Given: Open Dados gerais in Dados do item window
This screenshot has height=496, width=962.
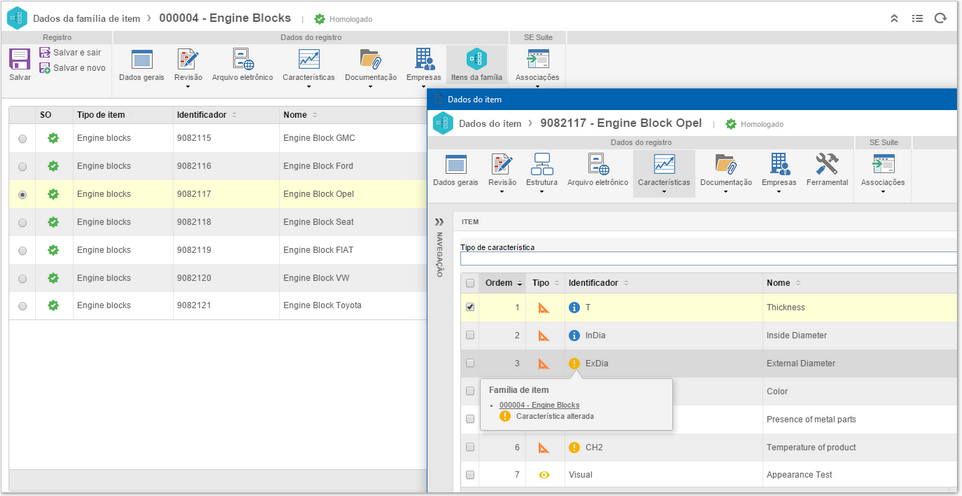Looking at the screenshot, I should (456, 170).
